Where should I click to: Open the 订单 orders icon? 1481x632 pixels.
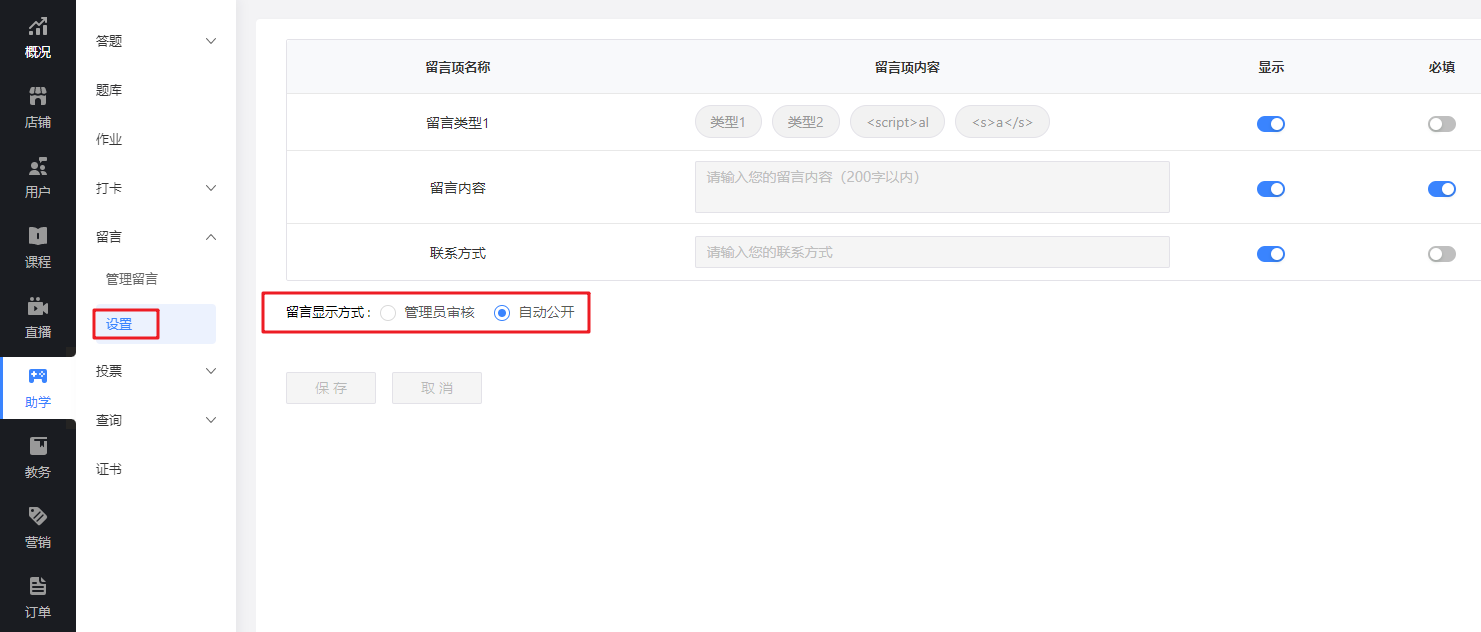tap(38, 587)
